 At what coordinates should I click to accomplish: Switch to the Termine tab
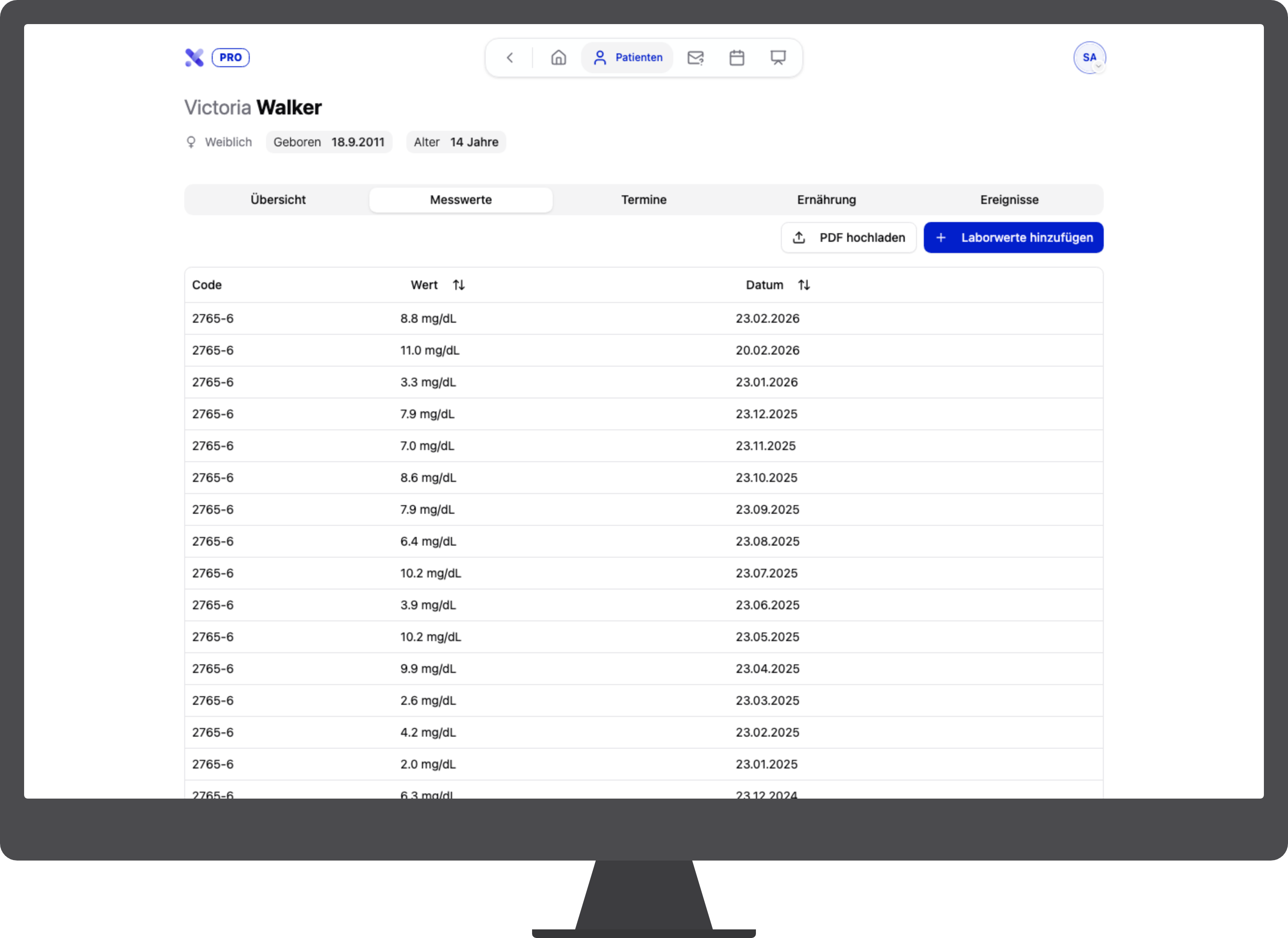pyautogui.click(x=644, y=200)
